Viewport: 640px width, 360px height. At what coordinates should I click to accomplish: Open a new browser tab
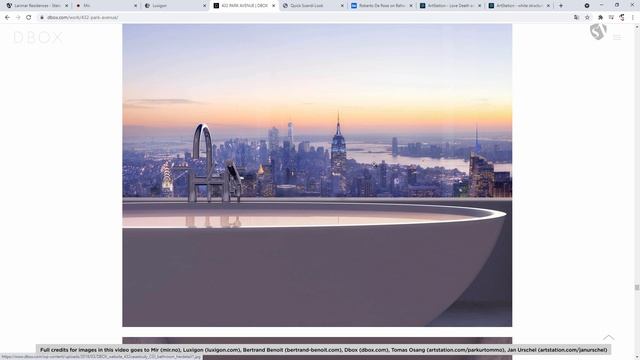561,6
